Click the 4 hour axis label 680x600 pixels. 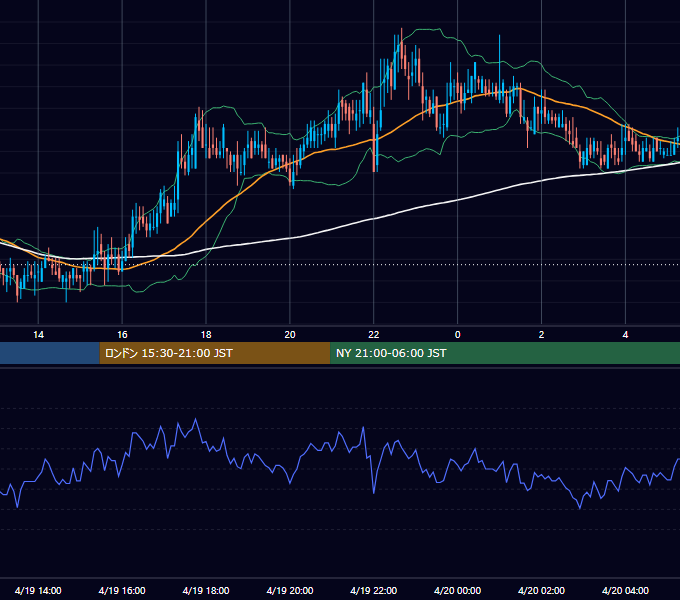pos(625,335)
